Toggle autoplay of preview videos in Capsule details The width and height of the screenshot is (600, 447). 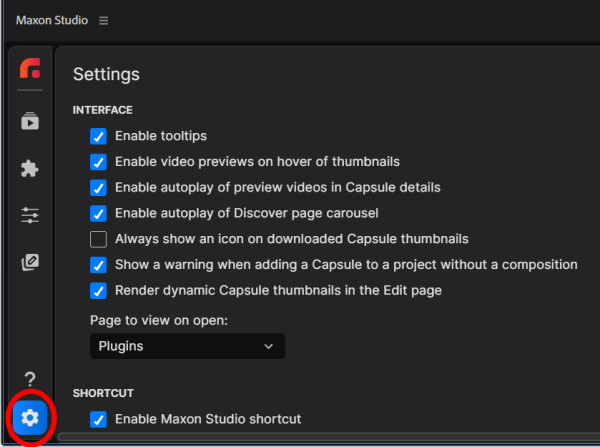point(98,188)
